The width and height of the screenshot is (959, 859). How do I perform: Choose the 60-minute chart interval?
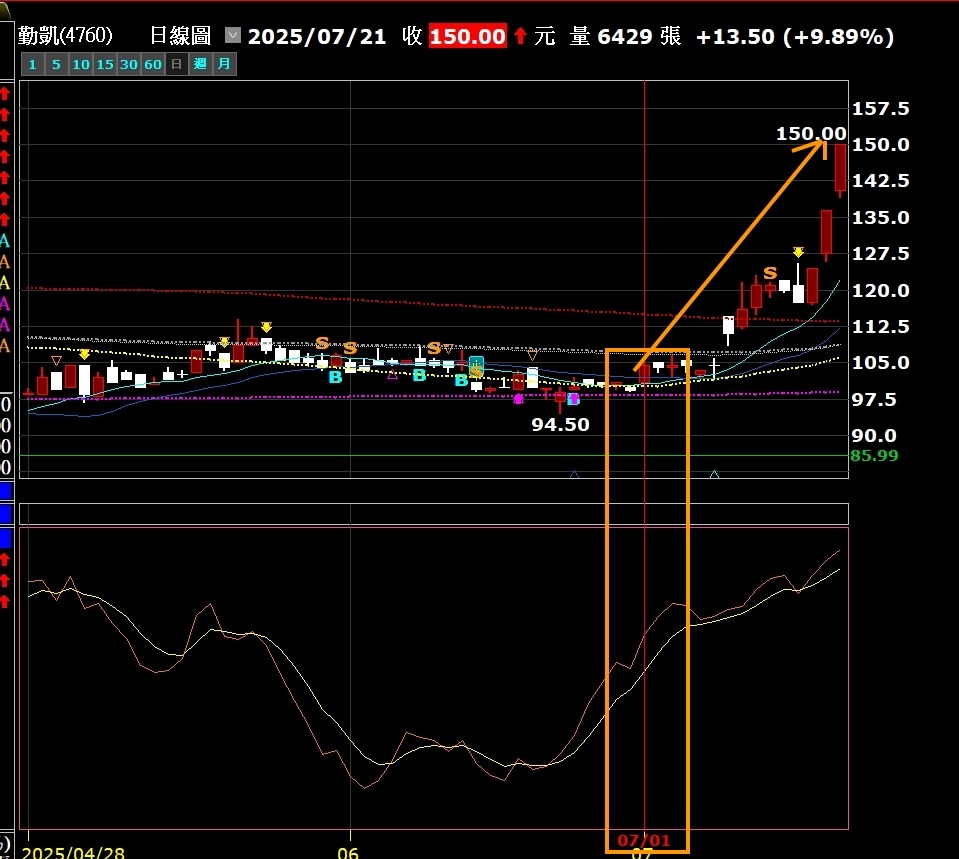pyautogui.click(x=153, y=64)
